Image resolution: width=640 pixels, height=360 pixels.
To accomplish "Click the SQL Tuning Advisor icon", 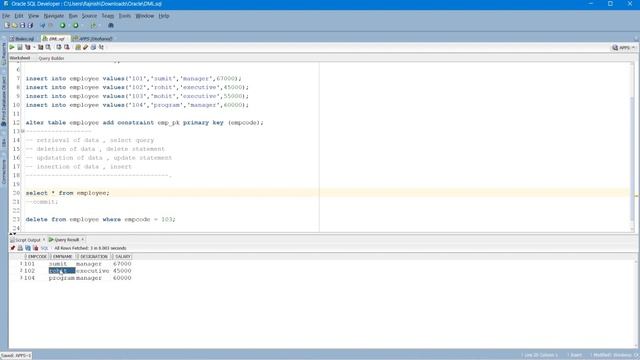I will point(48,47).
